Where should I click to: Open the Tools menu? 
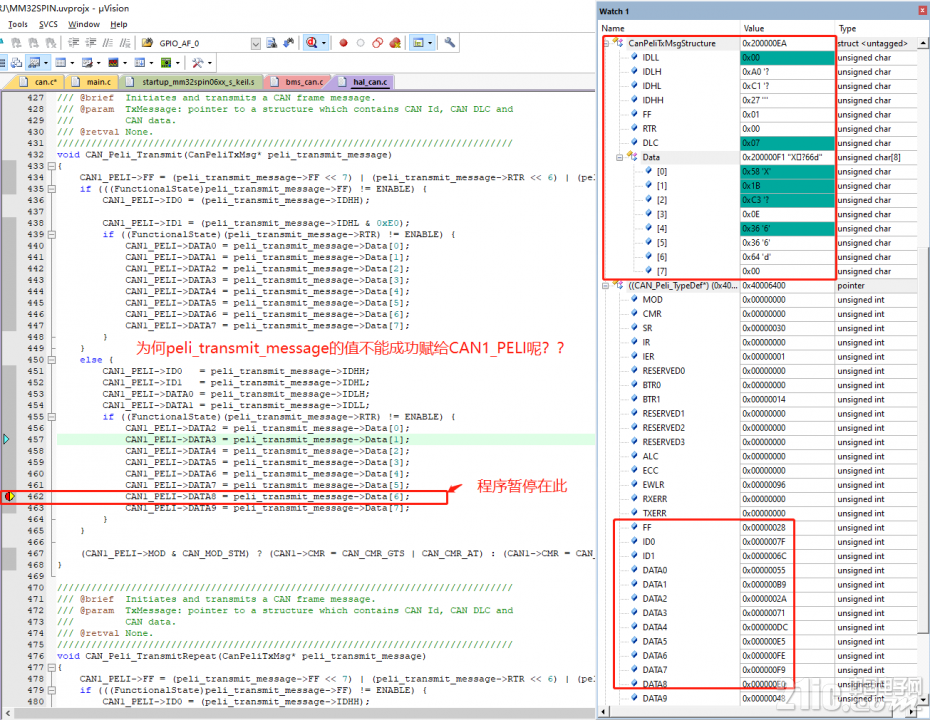coord(18,24)
